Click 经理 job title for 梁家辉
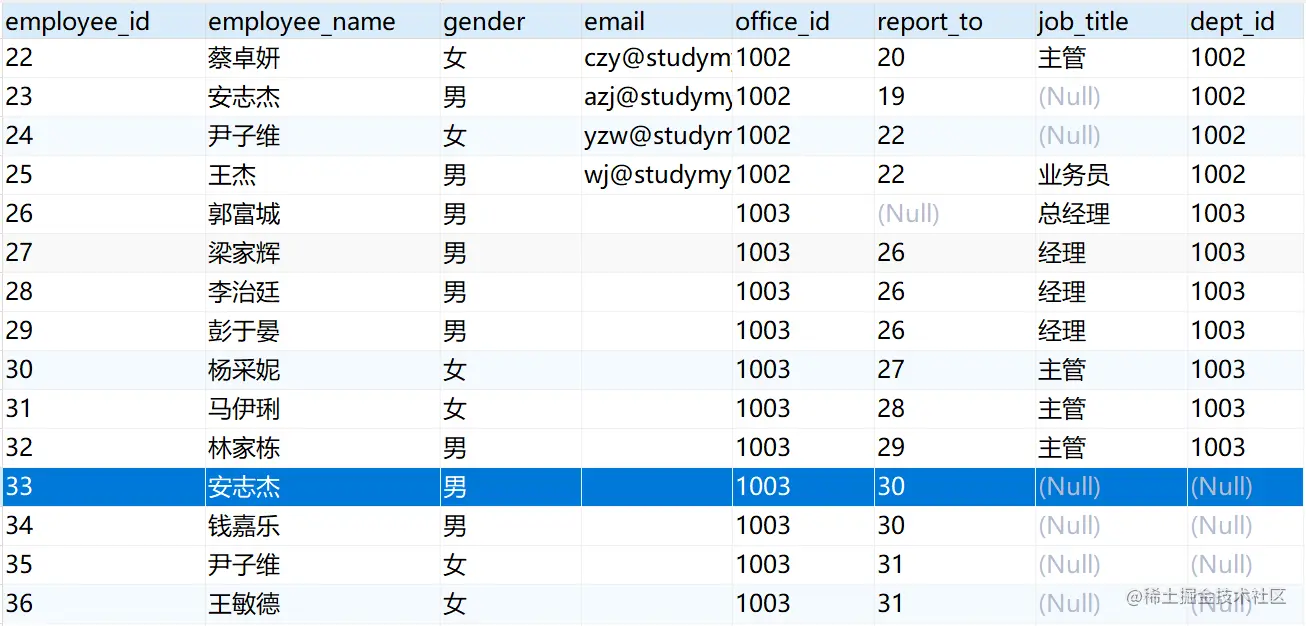This screenshot has height=626, width=1306. coord(1111,253)
